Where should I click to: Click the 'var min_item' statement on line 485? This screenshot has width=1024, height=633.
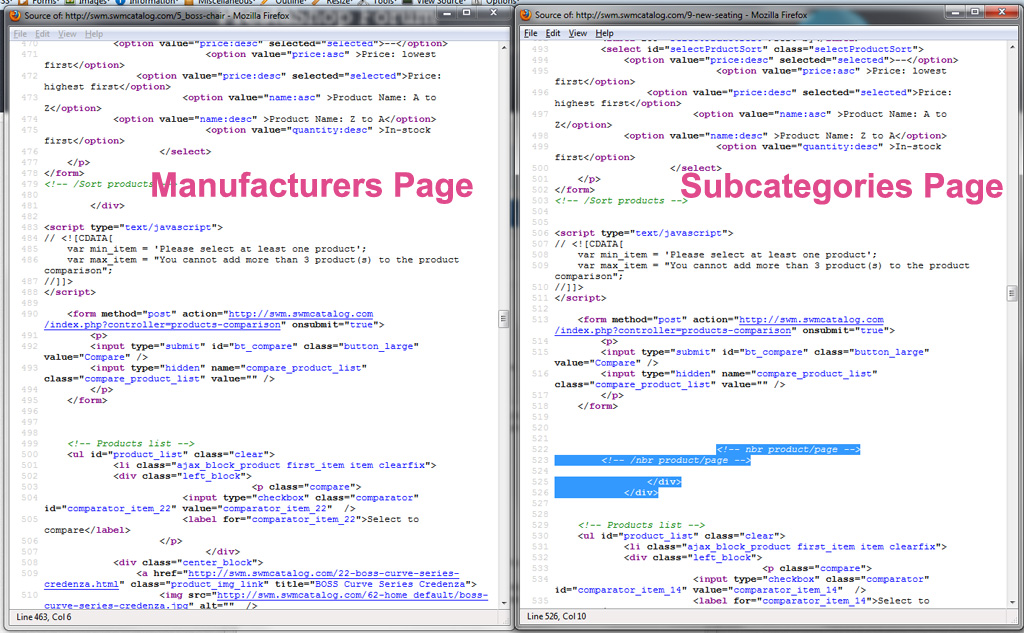point(217,249)
